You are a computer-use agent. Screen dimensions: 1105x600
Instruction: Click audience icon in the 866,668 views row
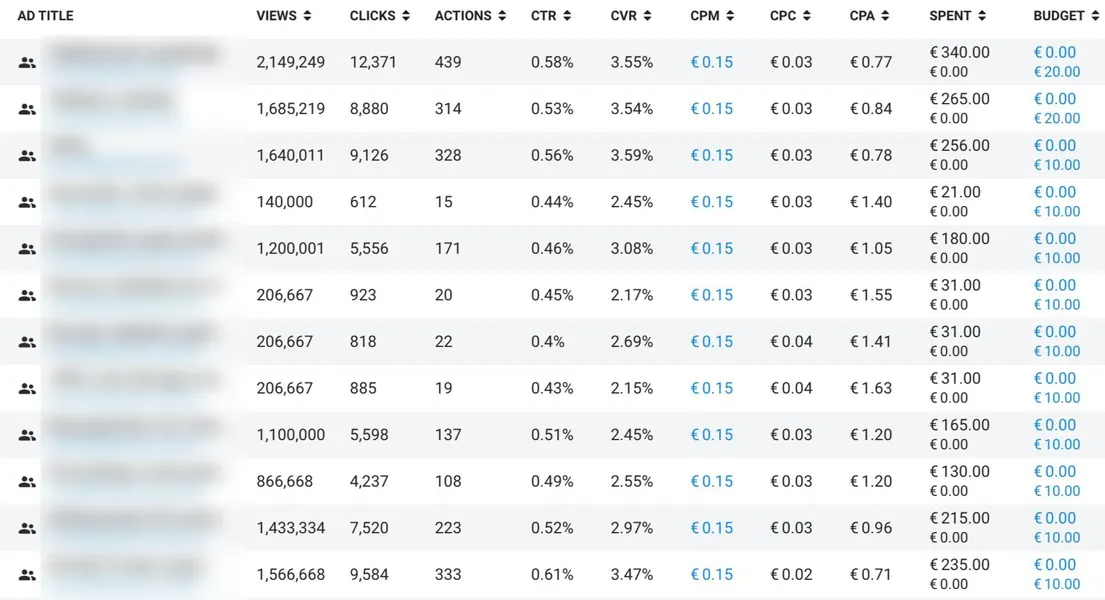click(x=27, y=482)
